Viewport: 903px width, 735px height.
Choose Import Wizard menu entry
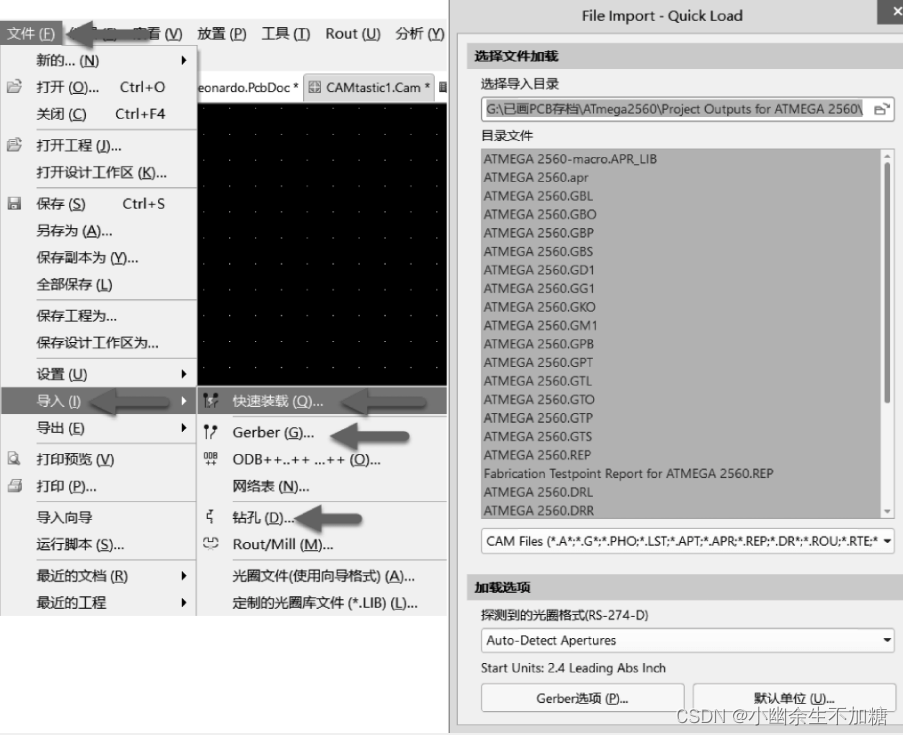[99, 517]
